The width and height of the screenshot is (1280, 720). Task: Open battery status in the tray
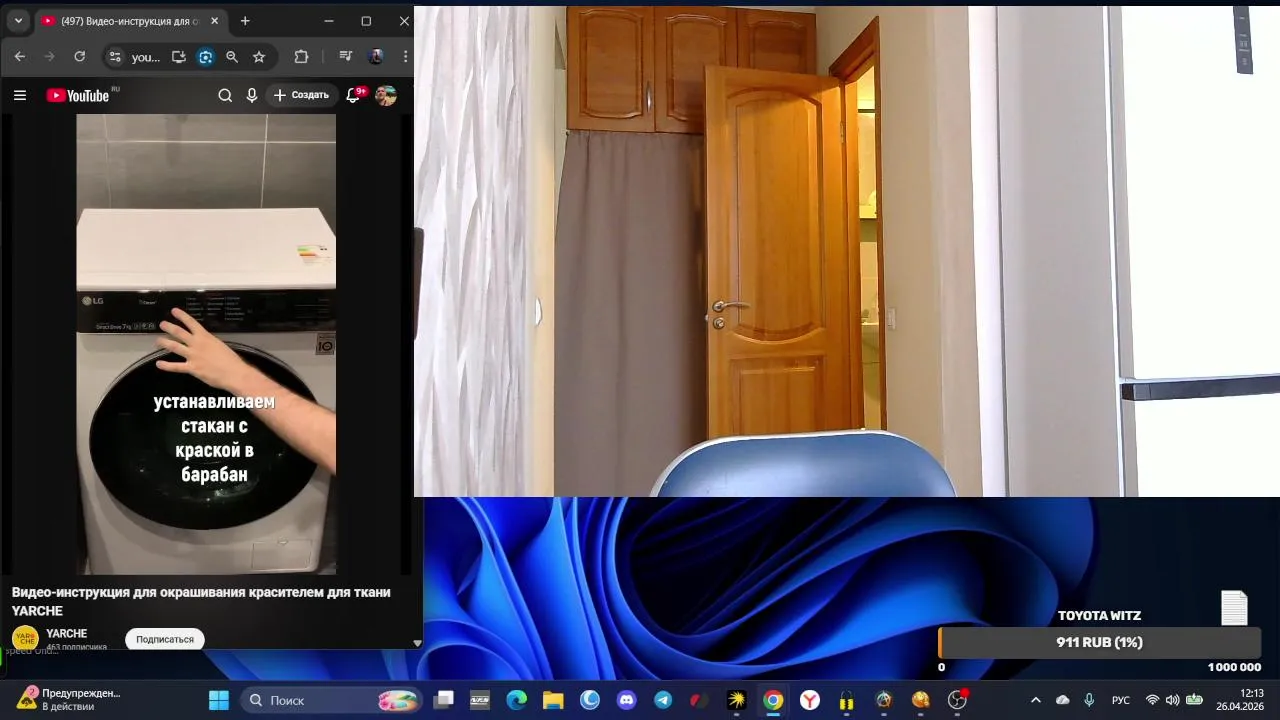coord(1194,700)
